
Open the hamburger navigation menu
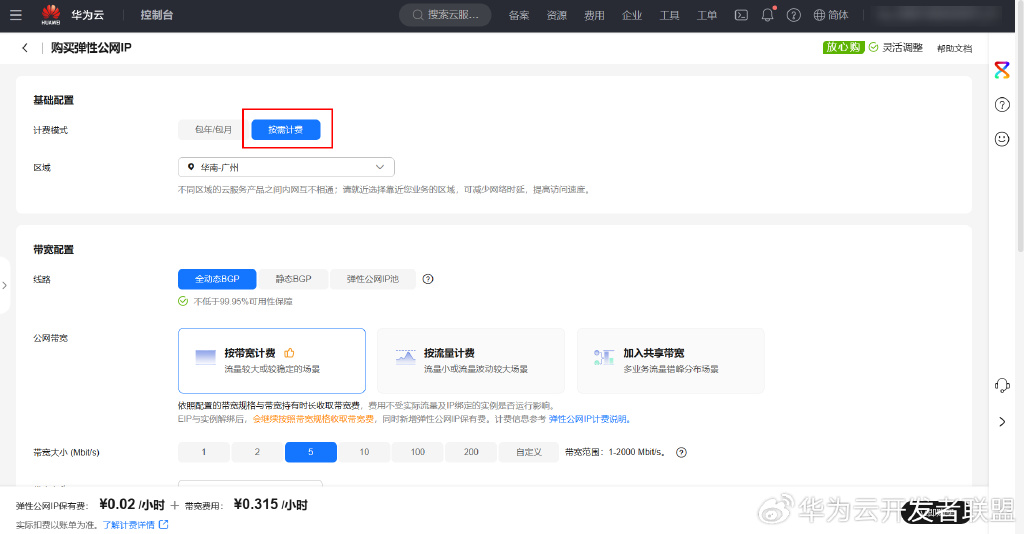[x=16, y=15]
